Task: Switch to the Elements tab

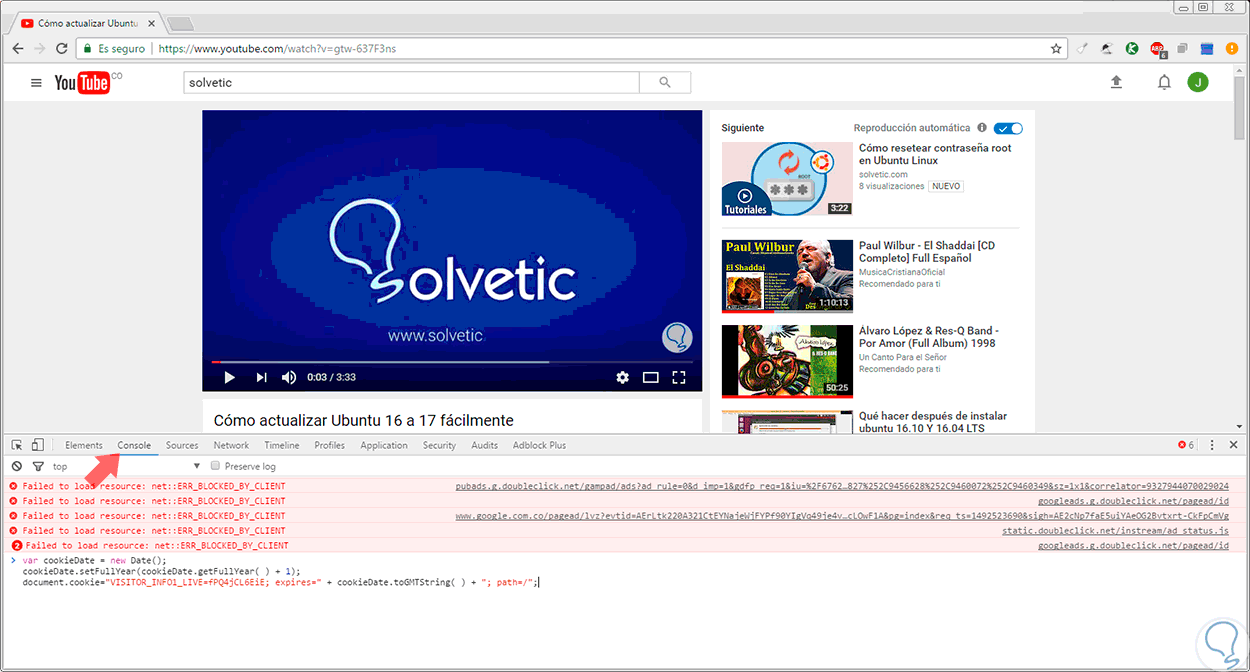Action: (x=84, y=445)
